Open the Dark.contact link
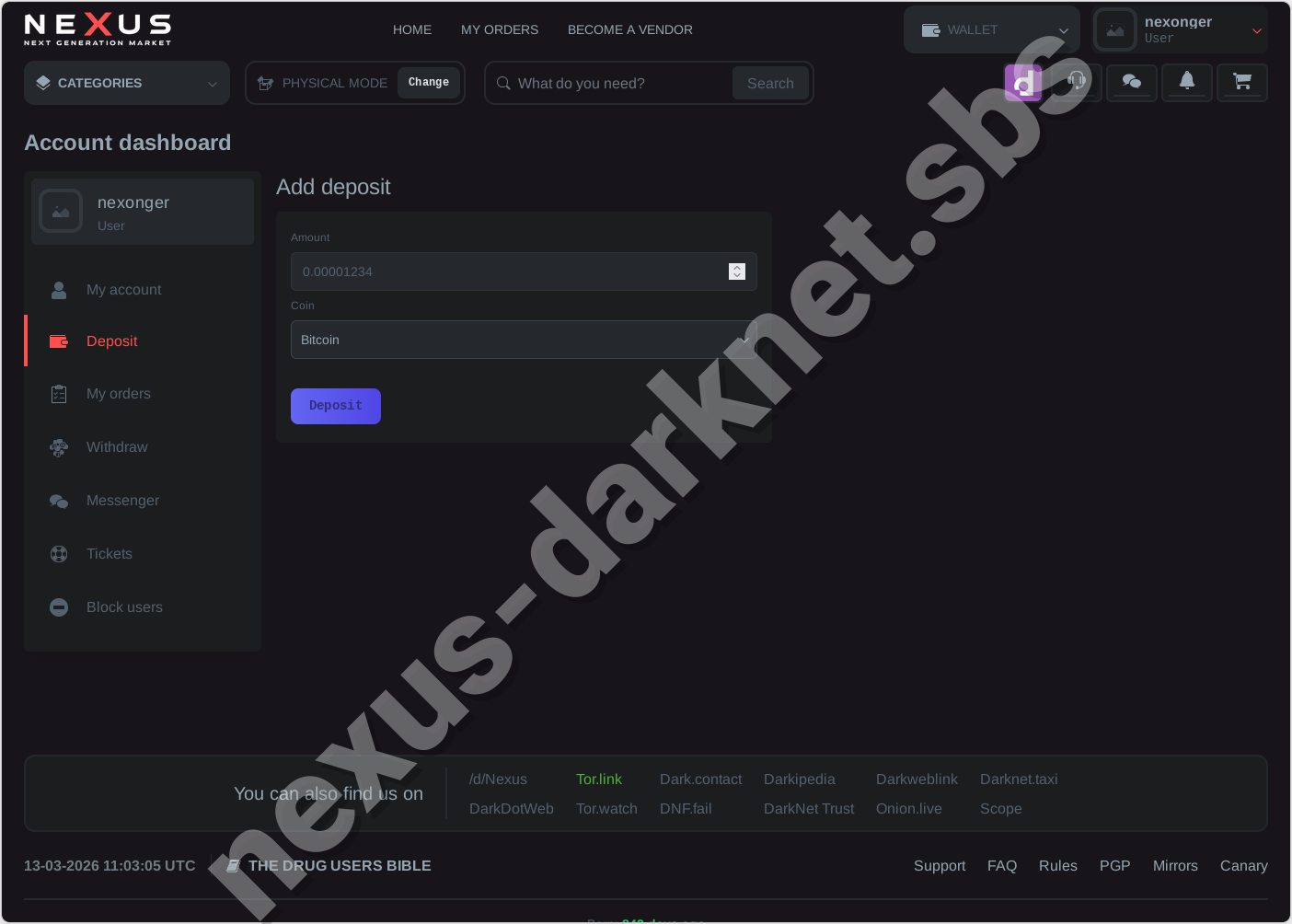Screen dimensions: 1292x924 click(x=701, y=780)
